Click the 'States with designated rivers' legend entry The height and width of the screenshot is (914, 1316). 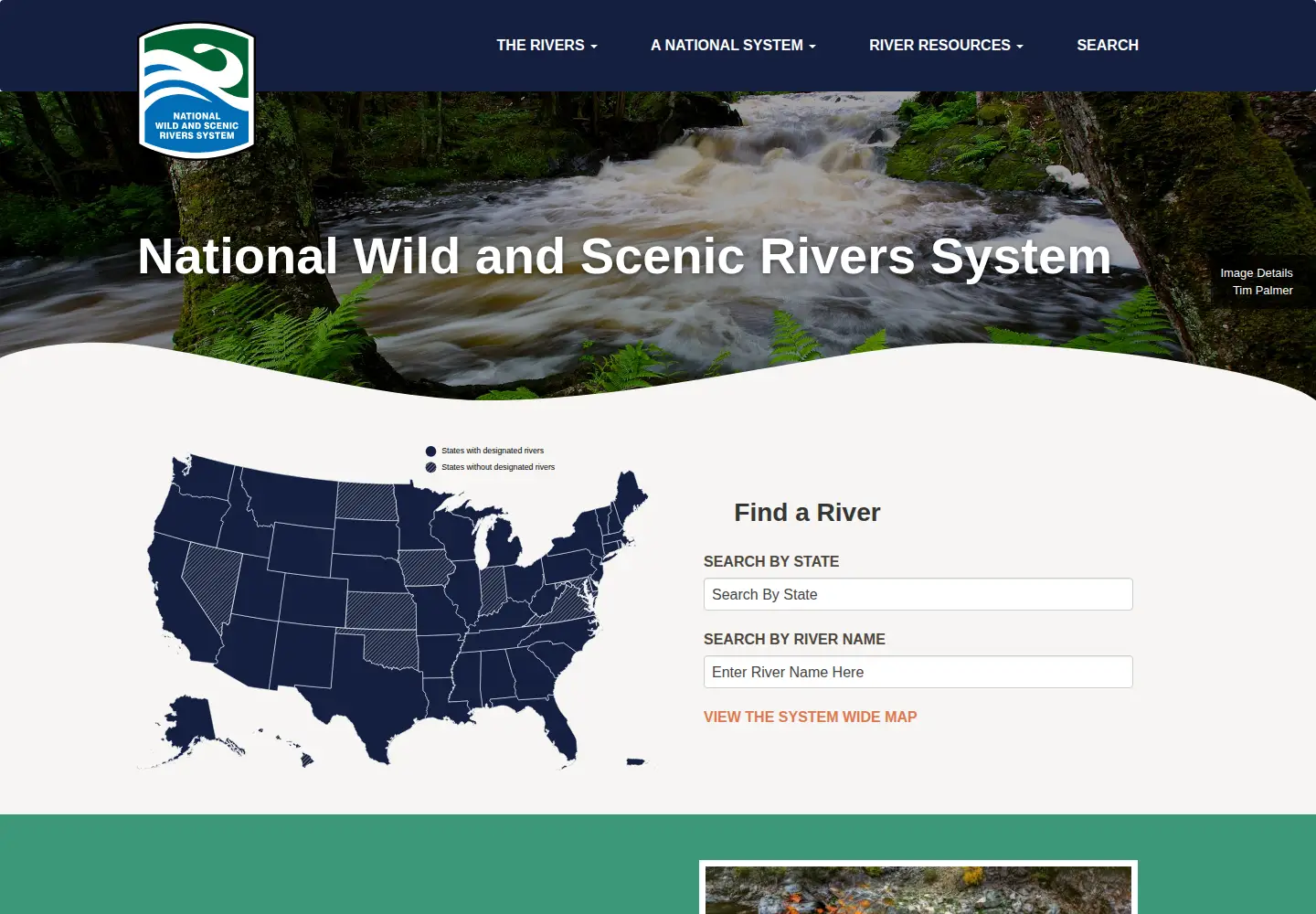point(484,451)
